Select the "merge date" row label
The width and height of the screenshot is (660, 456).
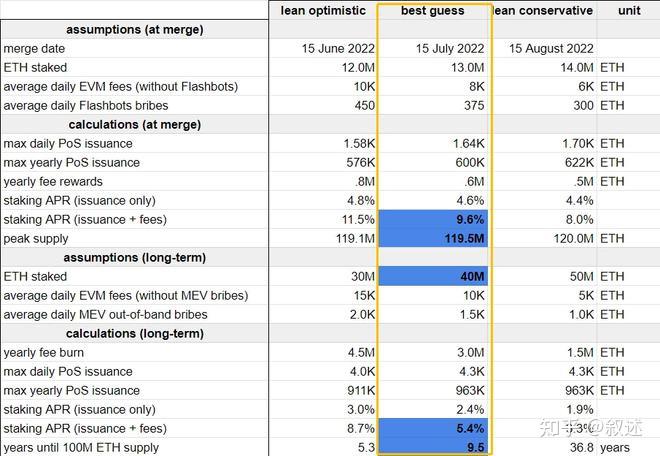[33, 48]
